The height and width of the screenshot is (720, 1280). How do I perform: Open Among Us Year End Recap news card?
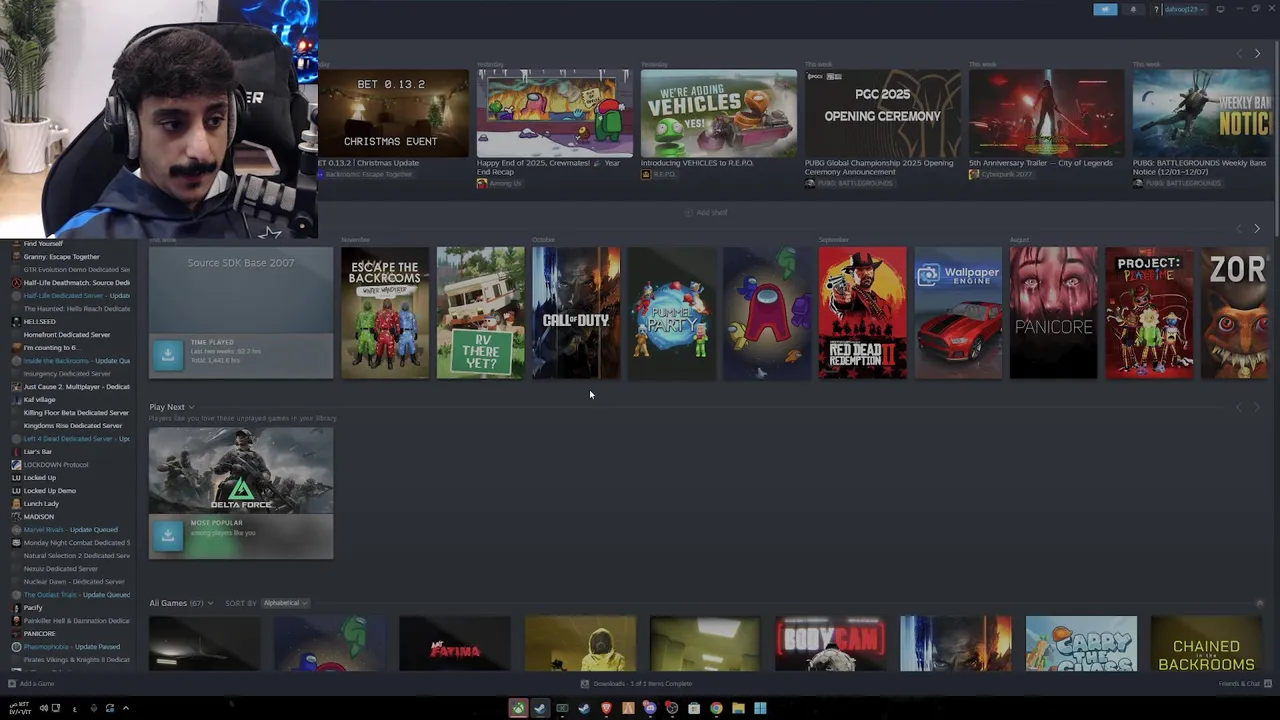coord(553,113)
